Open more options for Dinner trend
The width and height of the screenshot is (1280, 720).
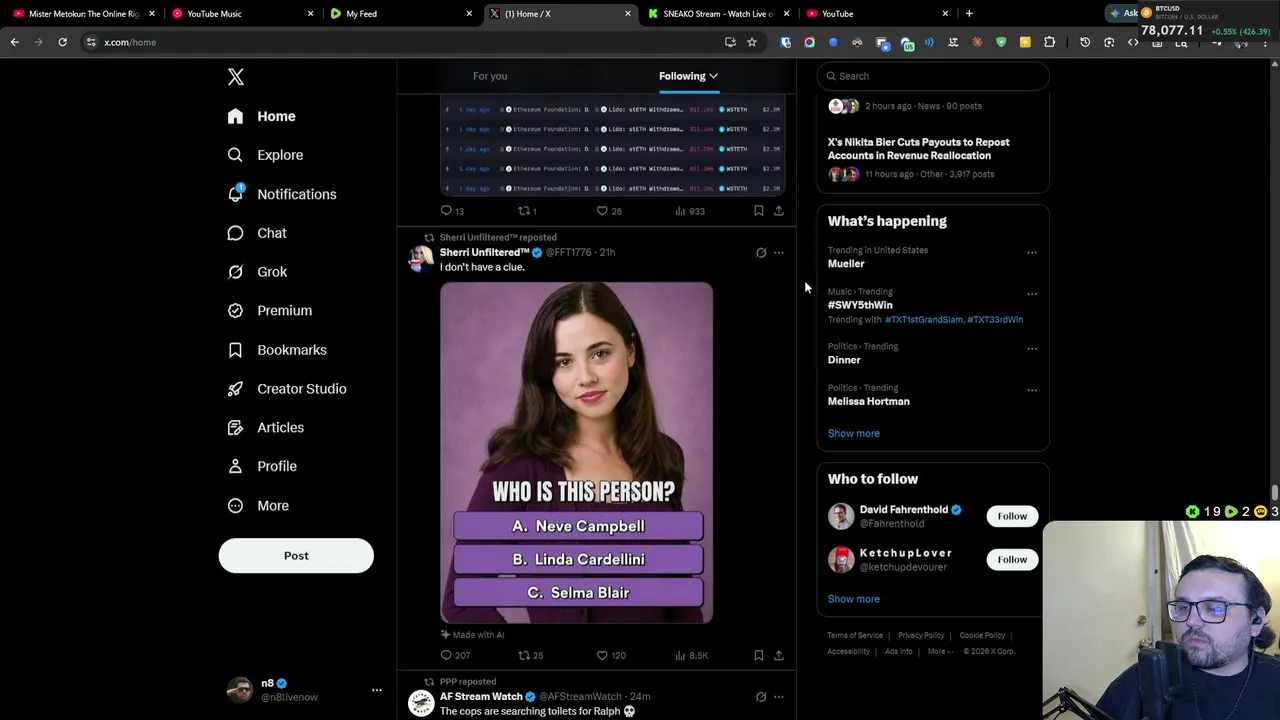1032,349
